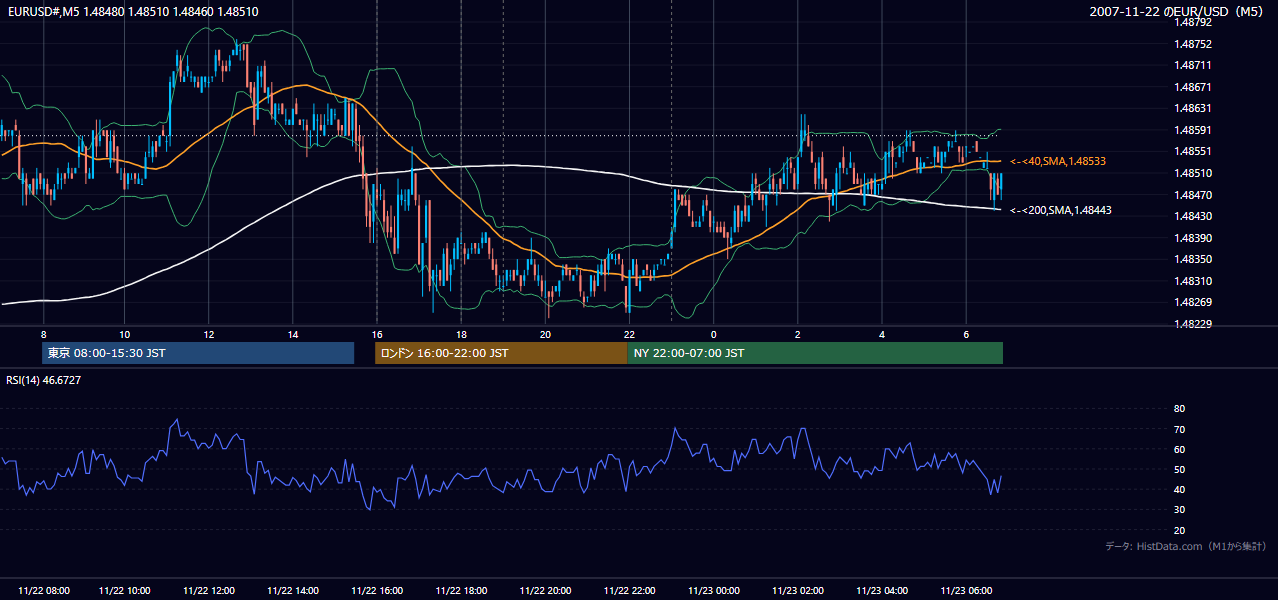
Task: Click the 11/22 10:00 date label
Action: pos(125,591)
